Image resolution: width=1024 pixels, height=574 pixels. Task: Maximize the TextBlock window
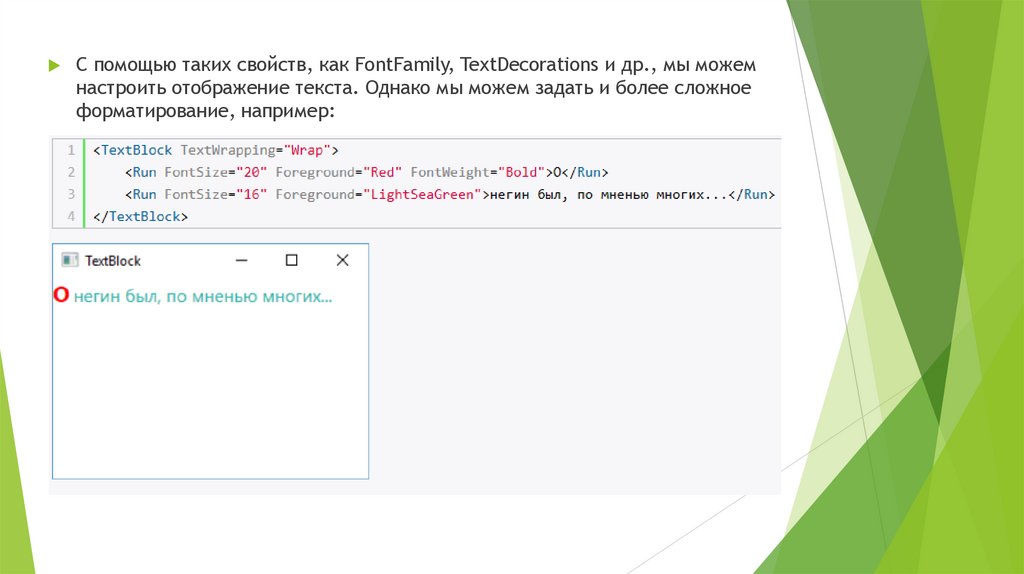click(x=291, y=260)
